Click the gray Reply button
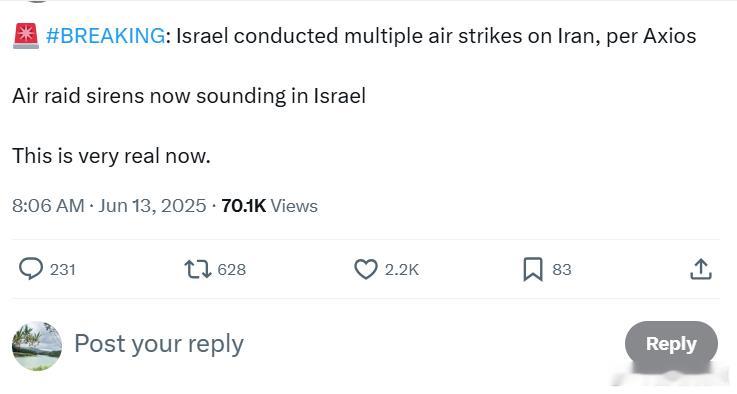 click(x=671, y=344)
